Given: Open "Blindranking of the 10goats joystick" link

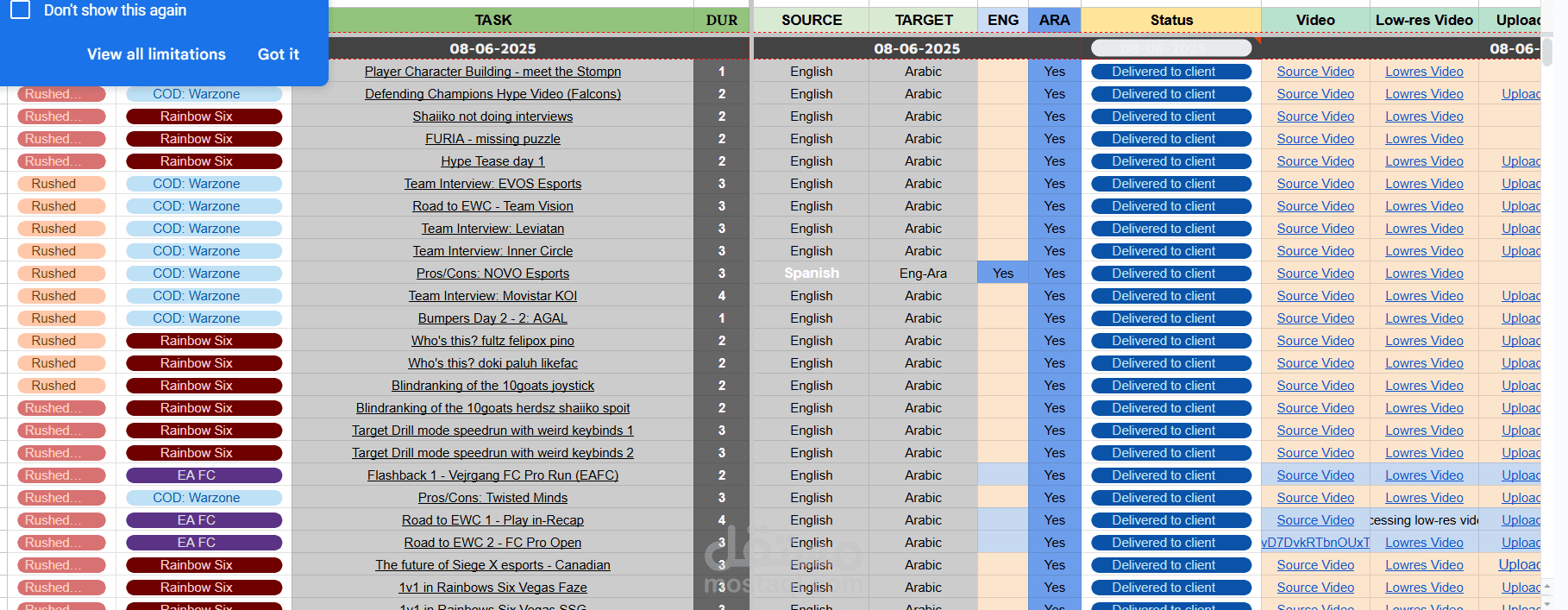Looking at the screenshot, I should tap(492, 386).
